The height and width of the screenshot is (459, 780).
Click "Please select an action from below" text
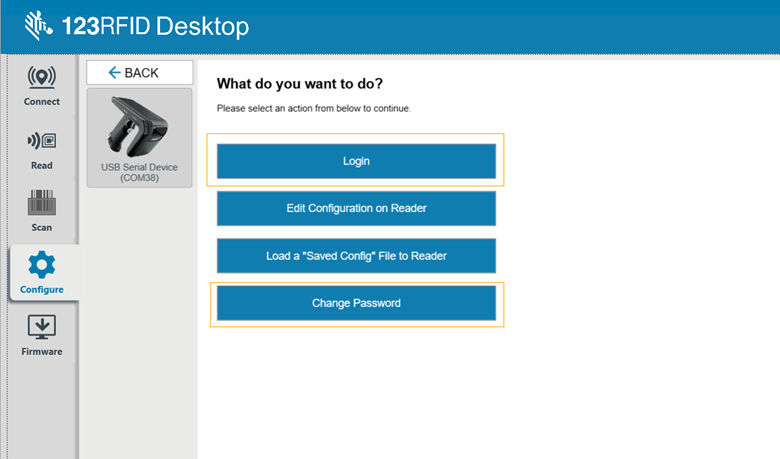tap(313, 108)
